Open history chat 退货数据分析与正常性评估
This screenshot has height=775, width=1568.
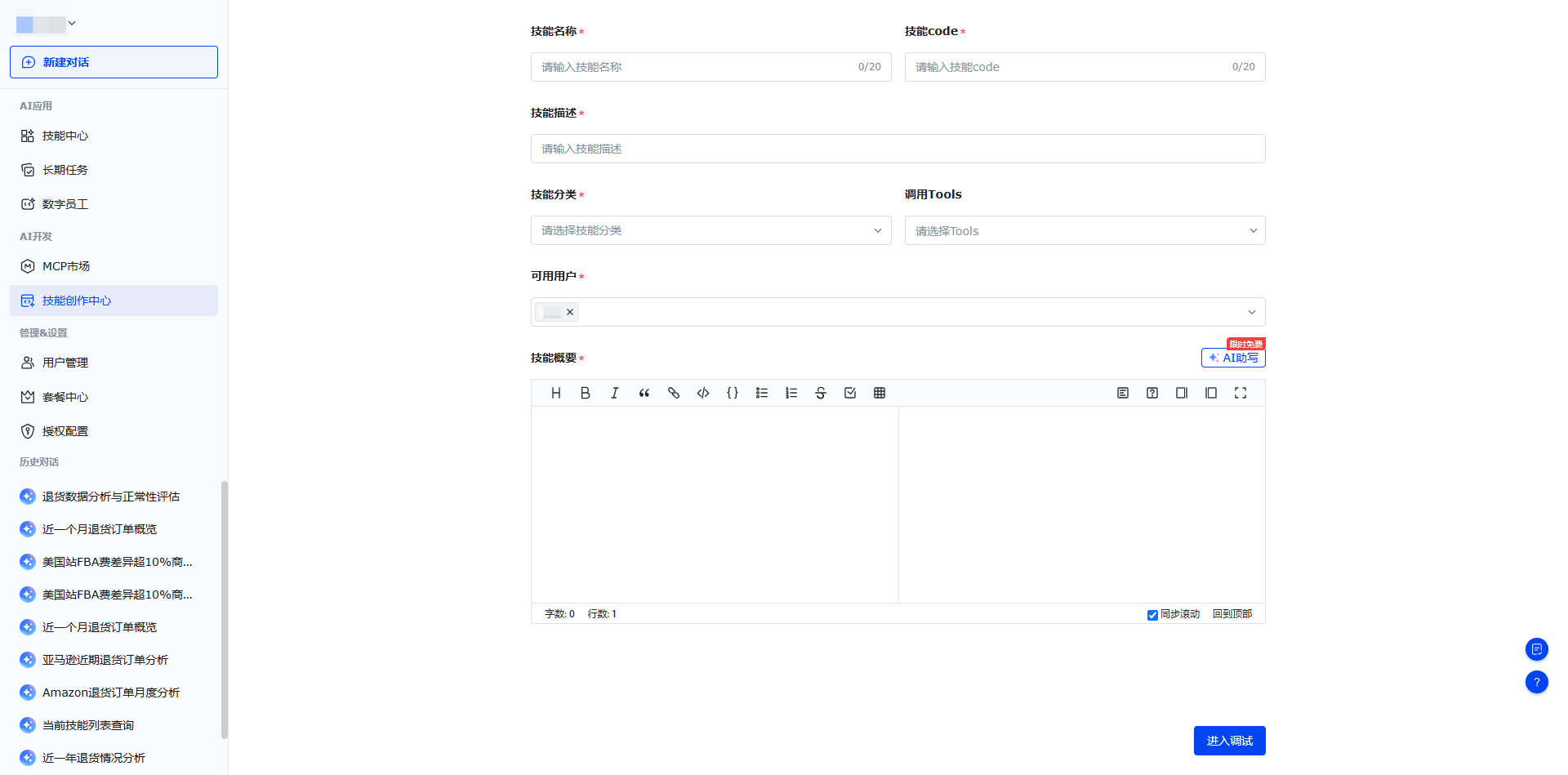114,497
